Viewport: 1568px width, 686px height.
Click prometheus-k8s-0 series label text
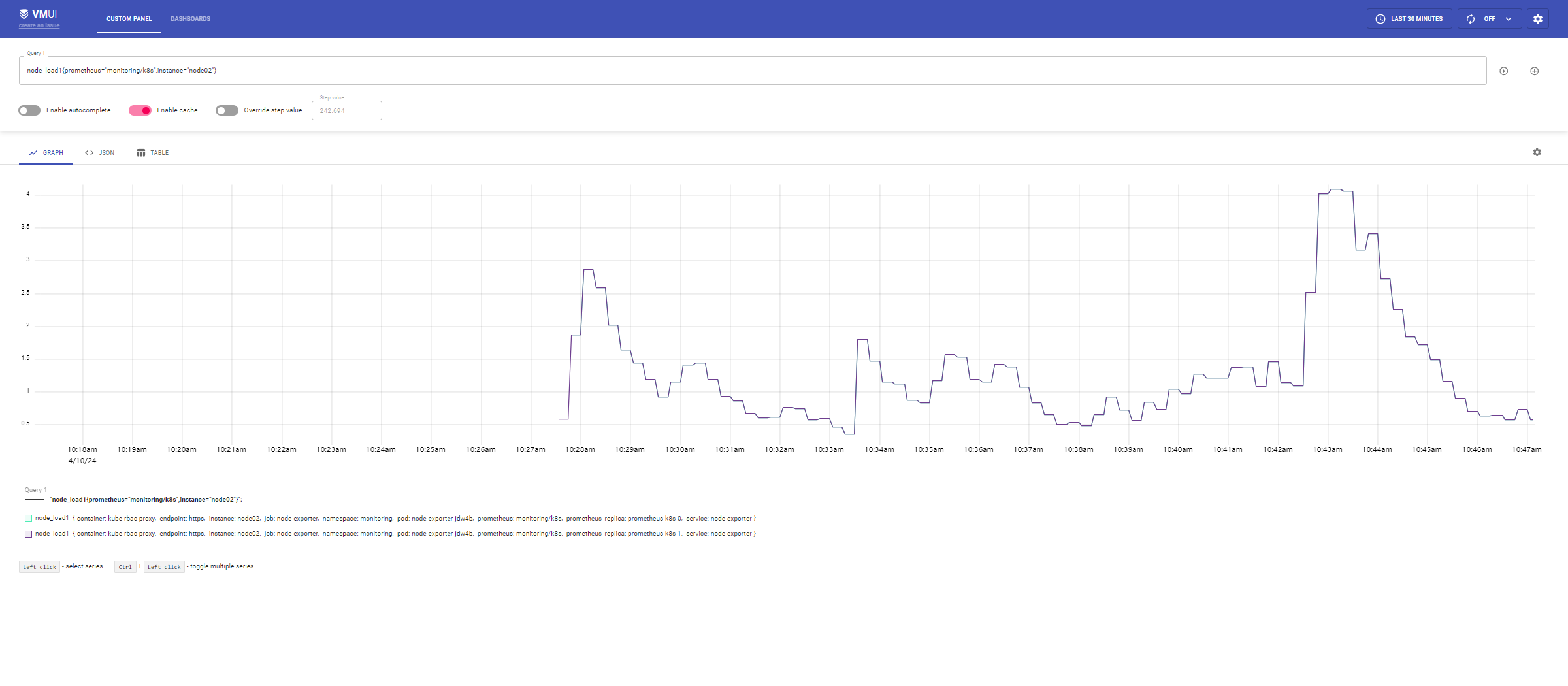[x=397, y=519]
